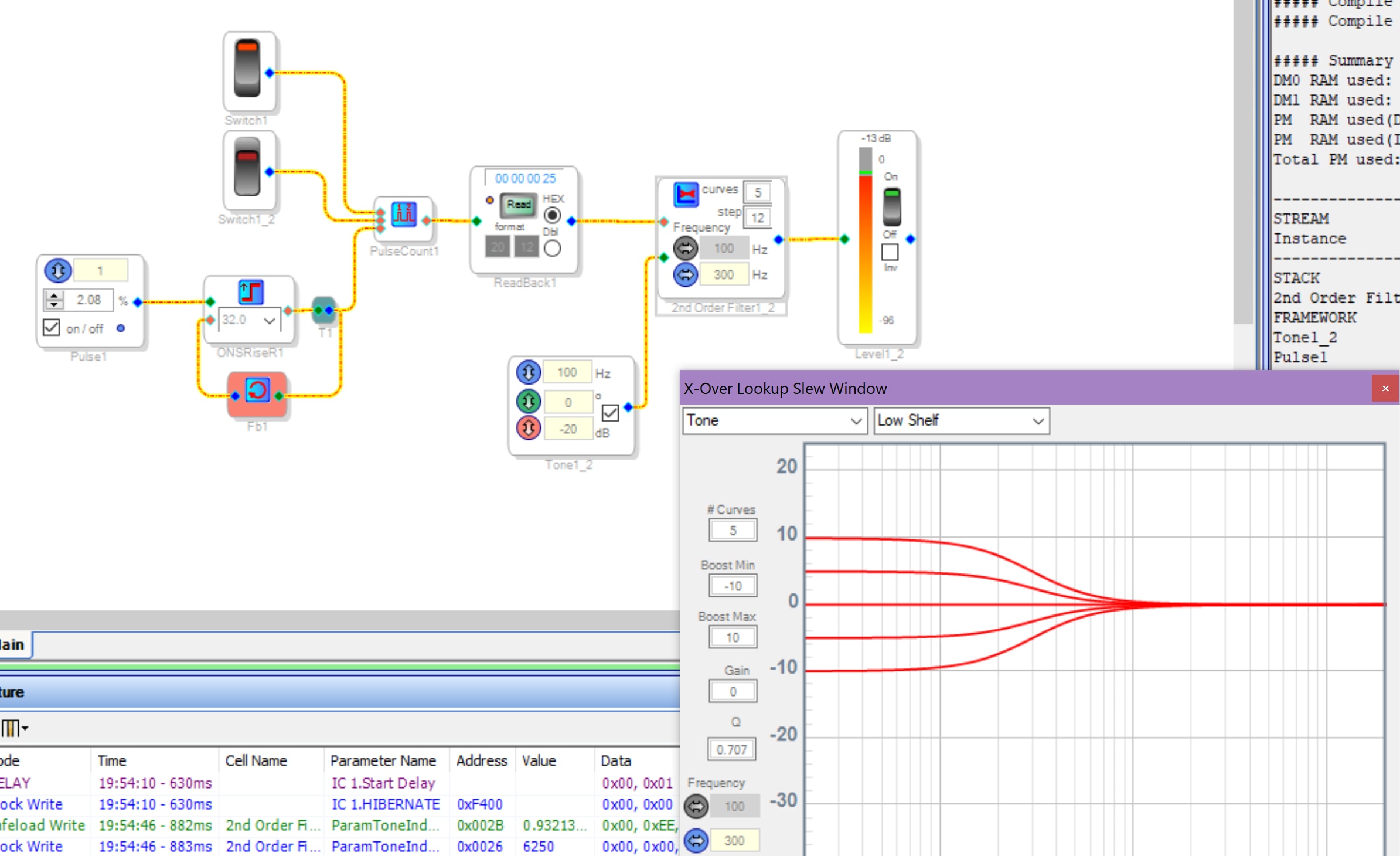Open the capture columns chooser icon
The width and height of the screenshot is (1400, 856).
click(x=15, y=728)
